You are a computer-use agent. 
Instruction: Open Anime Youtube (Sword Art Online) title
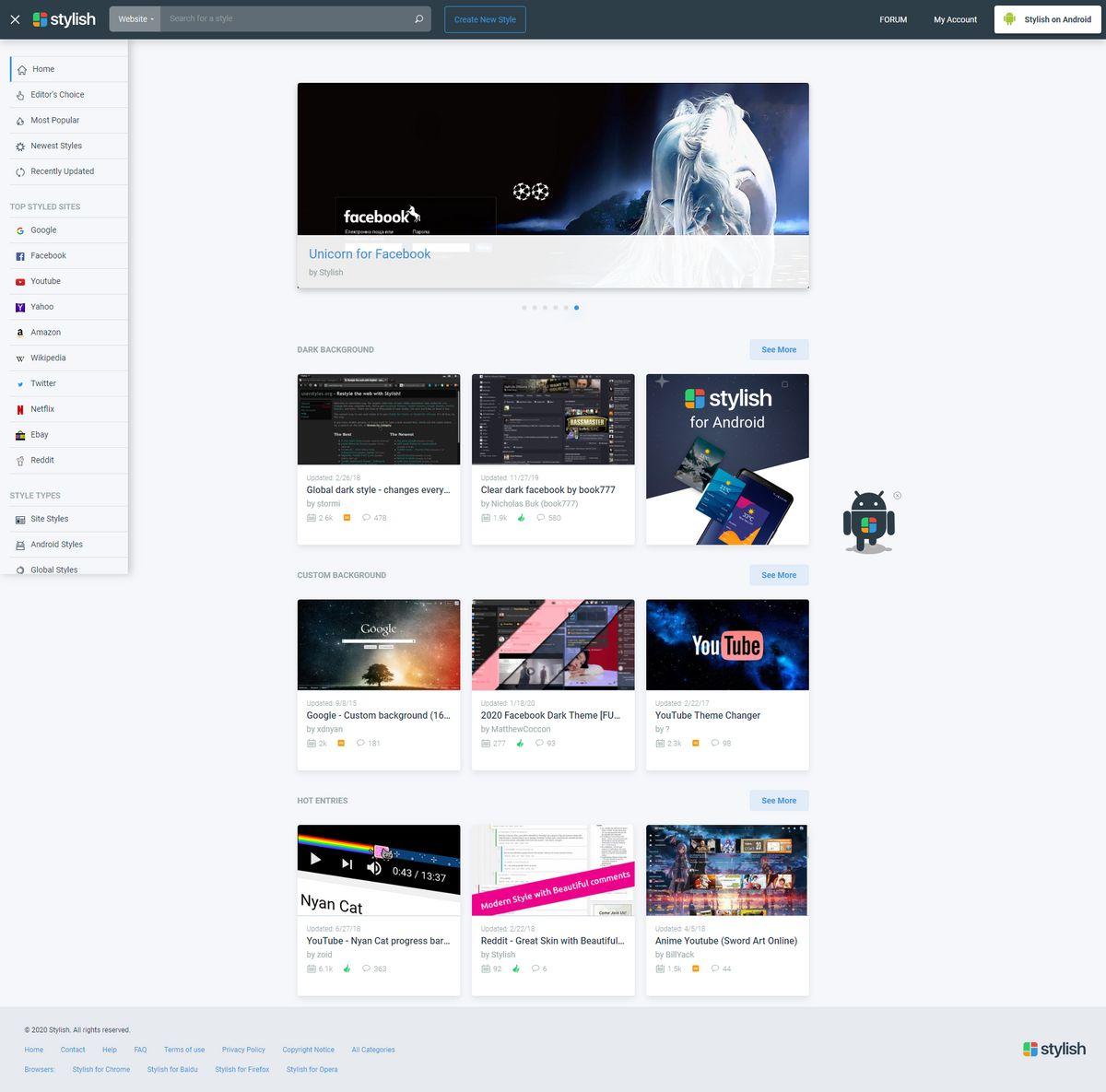pos(726,942)
